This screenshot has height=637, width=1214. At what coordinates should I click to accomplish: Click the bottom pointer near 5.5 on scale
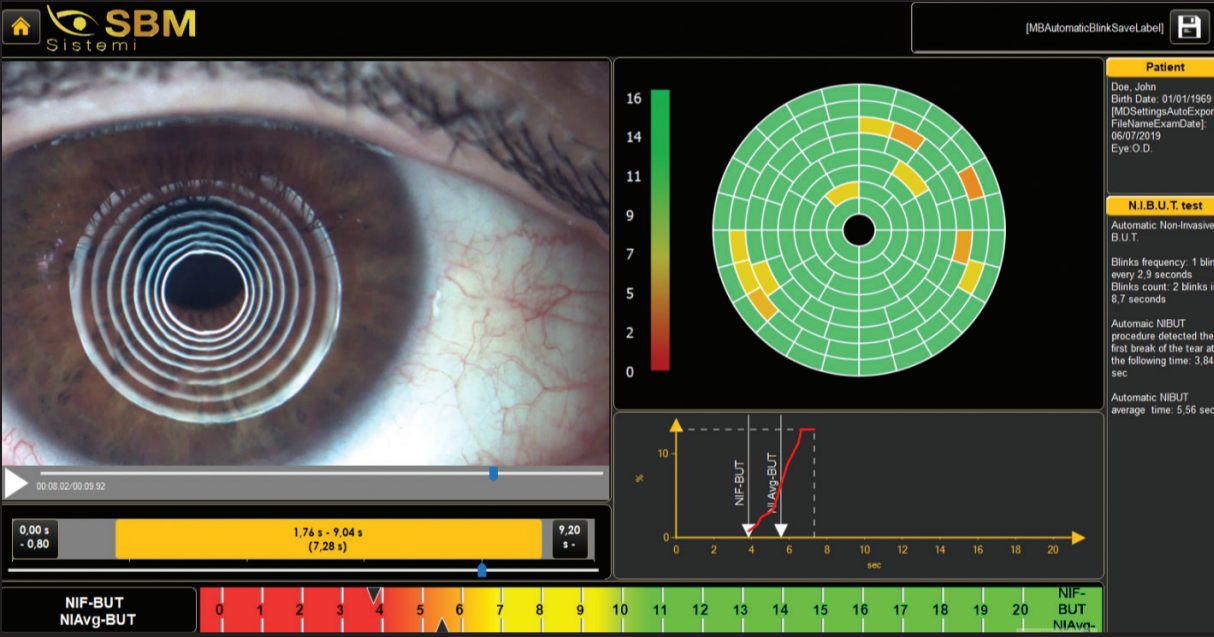click(441, 626)
